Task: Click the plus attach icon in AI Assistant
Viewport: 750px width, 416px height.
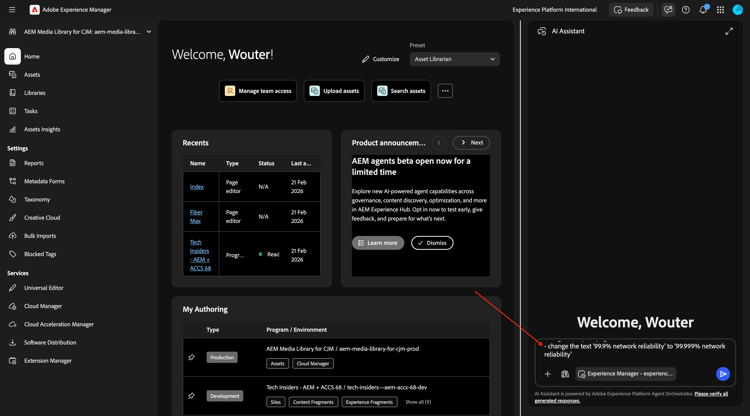Action: tap(548, 374)
